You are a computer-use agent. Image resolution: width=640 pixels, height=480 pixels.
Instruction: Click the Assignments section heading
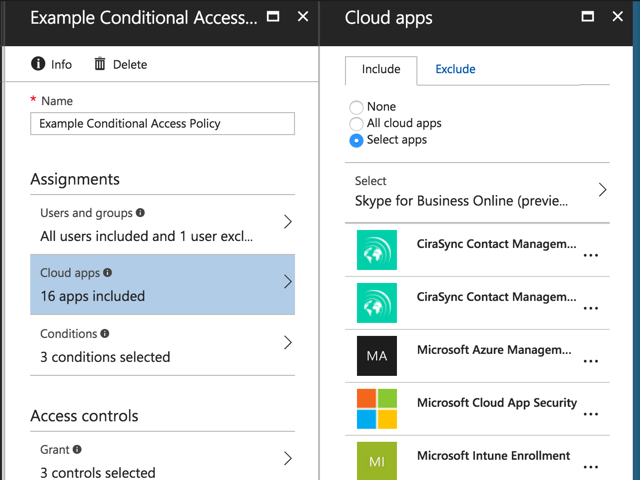pyautogui.click(x=75, y=179)
